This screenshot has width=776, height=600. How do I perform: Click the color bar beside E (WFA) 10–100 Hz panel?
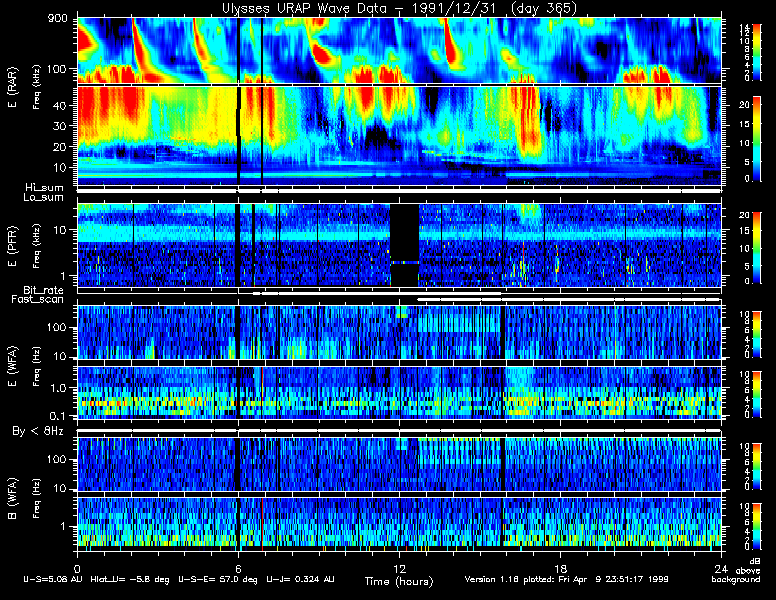pos(757,334)
